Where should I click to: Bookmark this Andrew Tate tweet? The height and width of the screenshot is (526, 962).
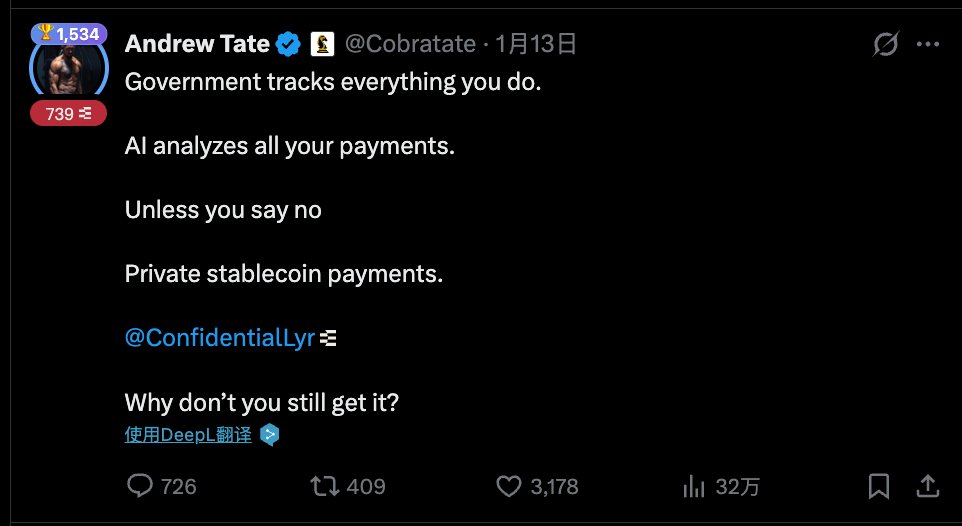[x=879, y=486]
